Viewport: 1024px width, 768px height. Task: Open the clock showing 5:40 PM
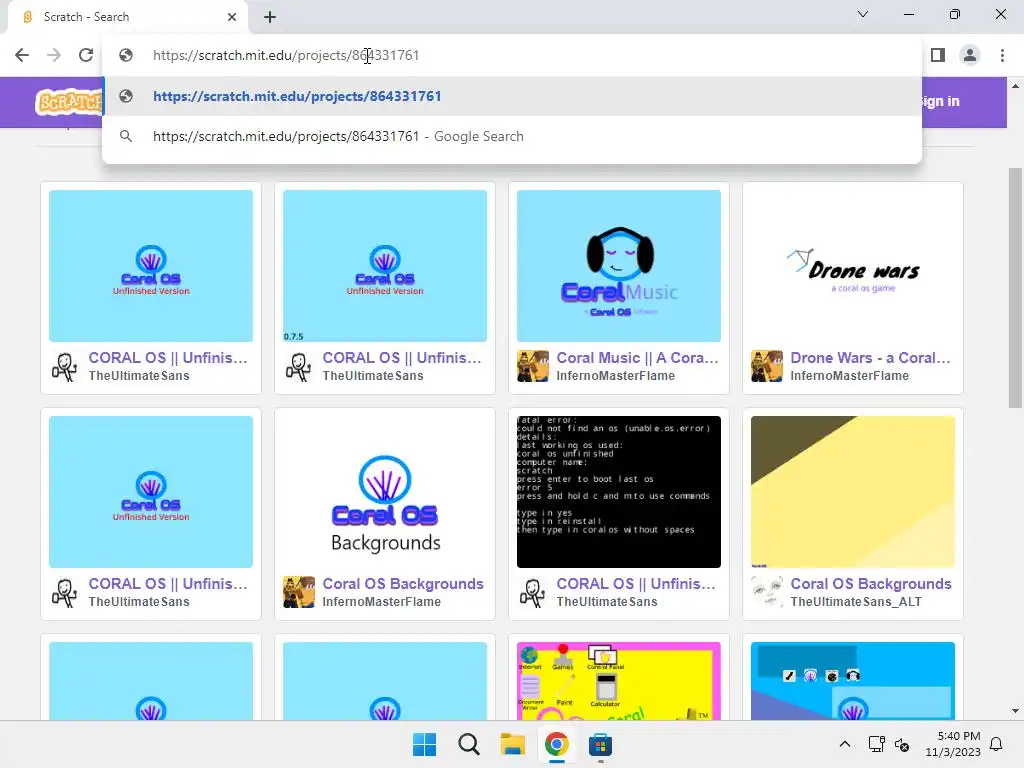tap(953, 744)
